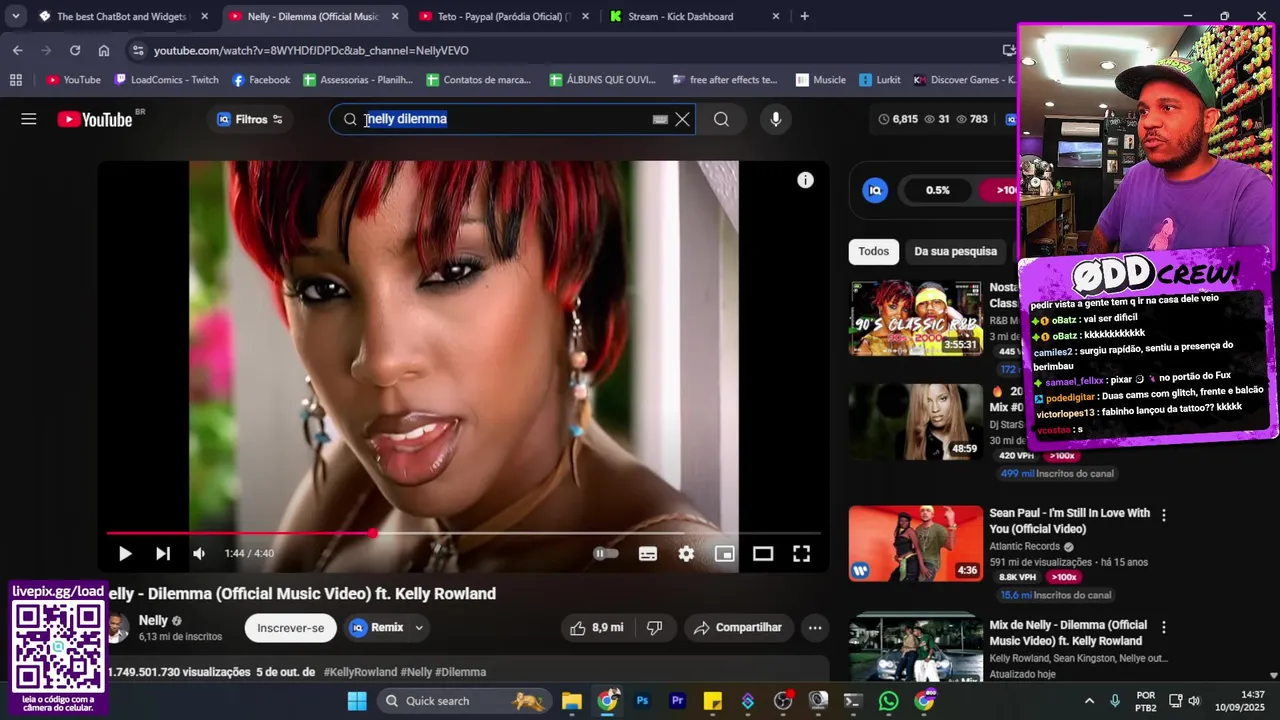Open Premiere Pro from the taskbar
The height and width of the screenshot is (720, 1280).
[677, 701]
